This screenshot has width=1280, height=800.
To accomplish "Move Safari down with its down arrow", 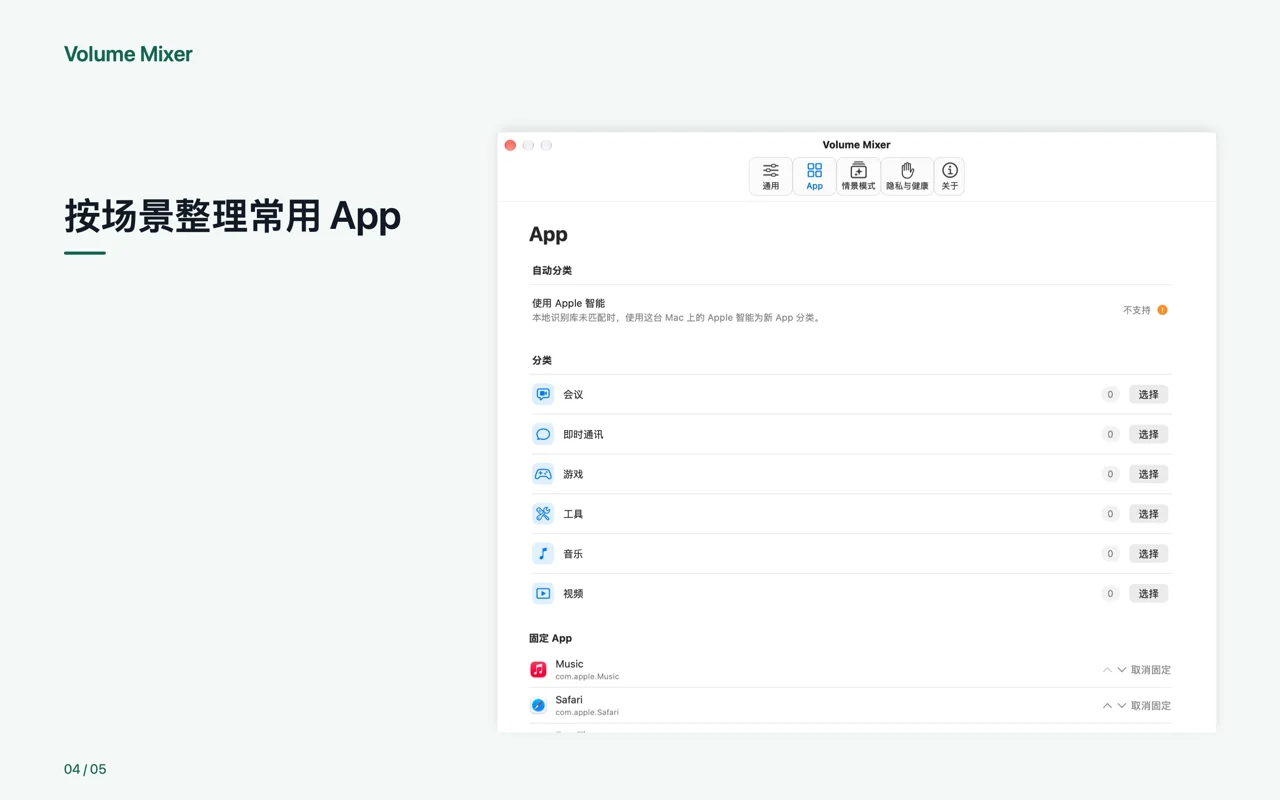I will 1121,706.
